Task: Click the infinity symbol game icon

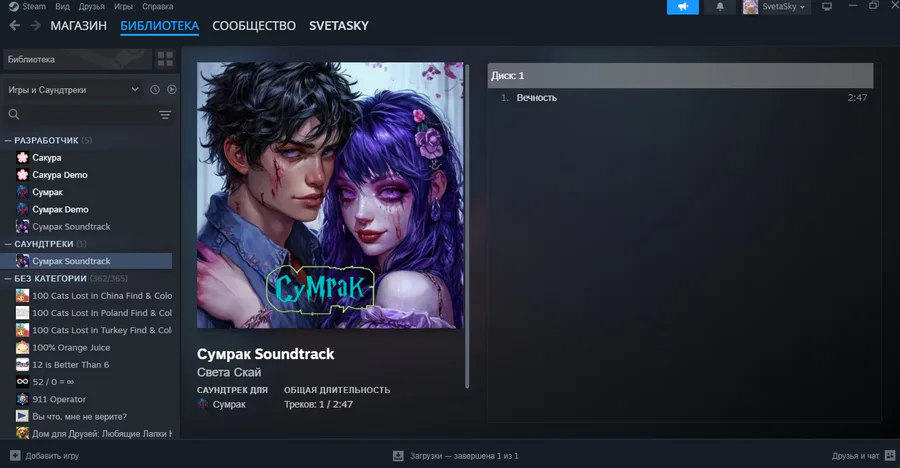Action: [22, 381]
